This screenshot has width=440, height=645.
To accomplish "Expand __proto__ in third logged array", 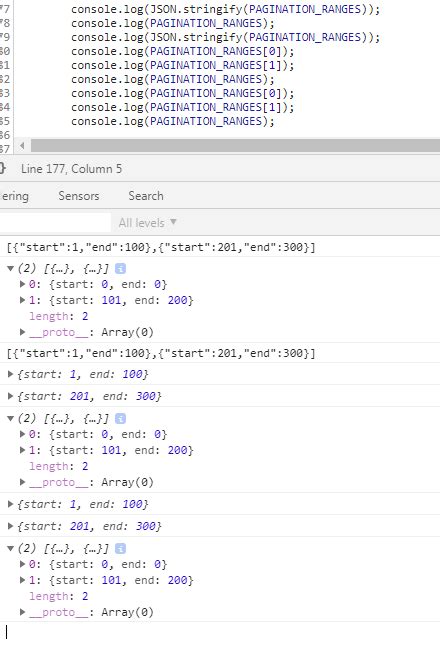I will click(23, 612).
